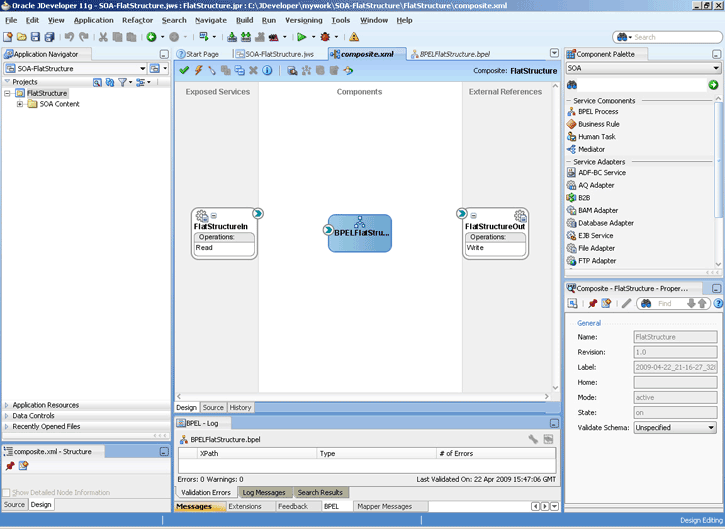Viewport: 725px width, 529px height.
Task: Collapse the FlatStructureOut reference operations
Action: (x=475, y=215)
